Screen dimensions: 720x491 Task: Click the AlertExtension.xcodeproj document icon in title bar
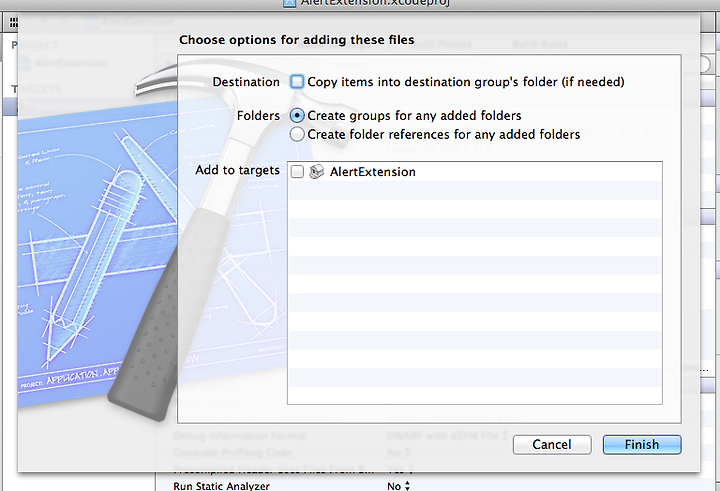click(x=289, y=3)
